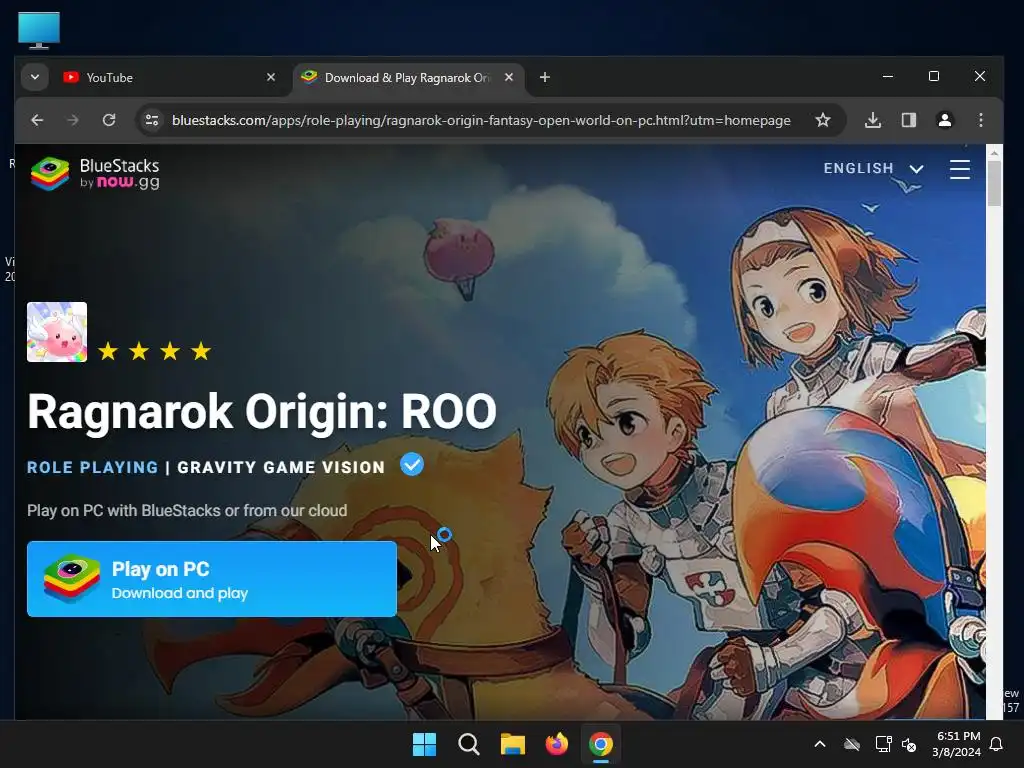Click the network display tray icon

(x=883, y=744)
